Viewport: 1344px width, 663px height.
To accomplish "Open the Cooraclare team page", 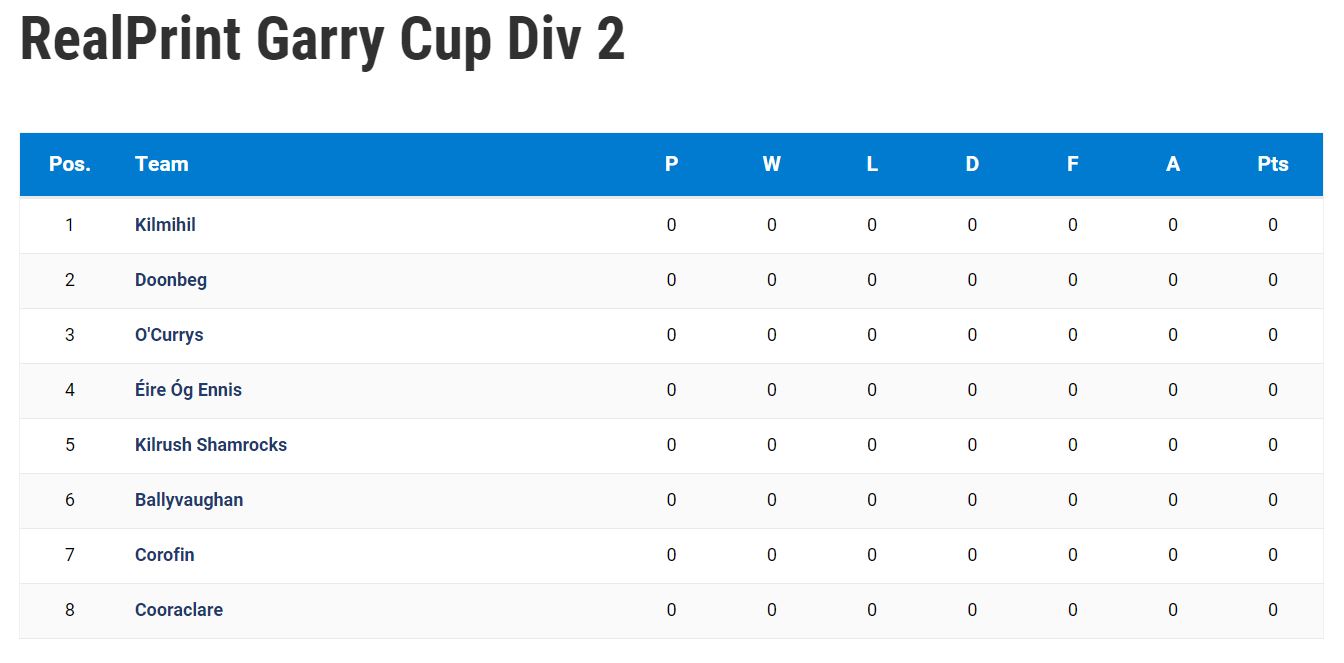I will (179, 610).
